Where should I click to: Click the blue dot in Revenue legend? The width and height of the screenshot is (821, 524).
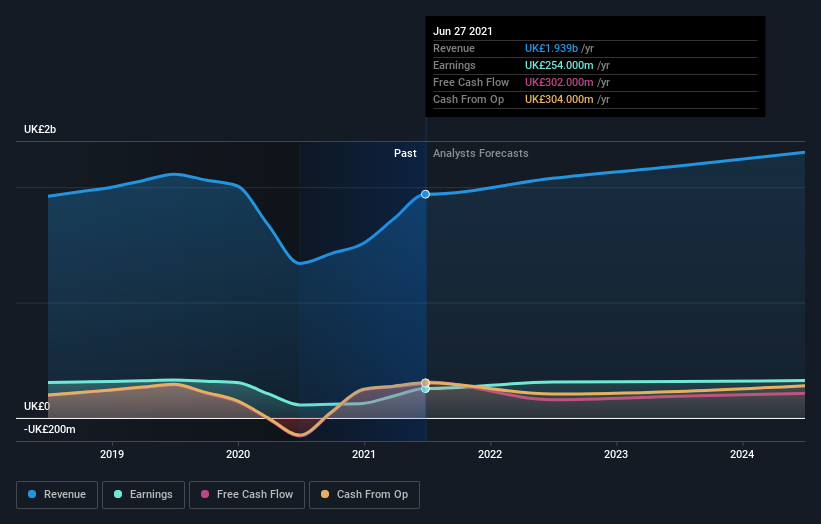coord(32,494)
